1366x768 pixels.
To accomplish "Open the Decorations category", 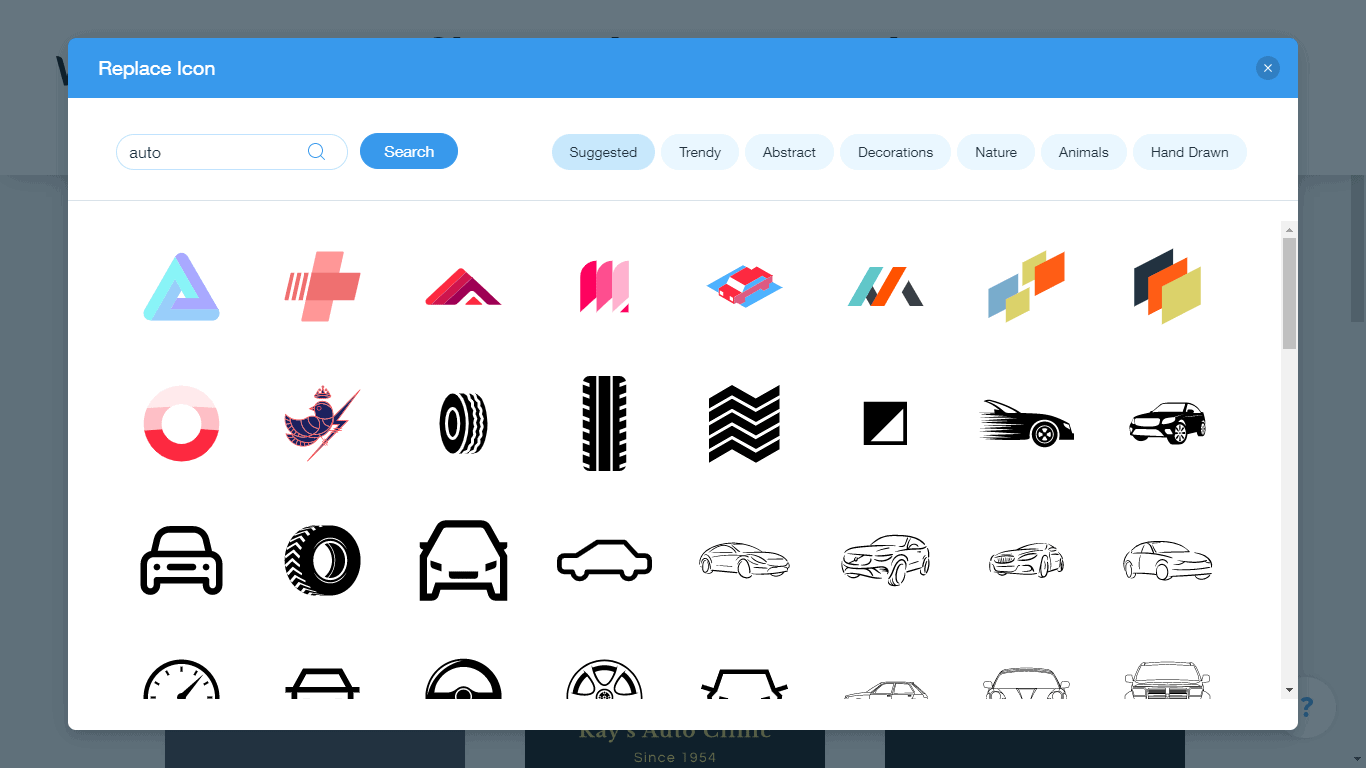I will point(895,152).
